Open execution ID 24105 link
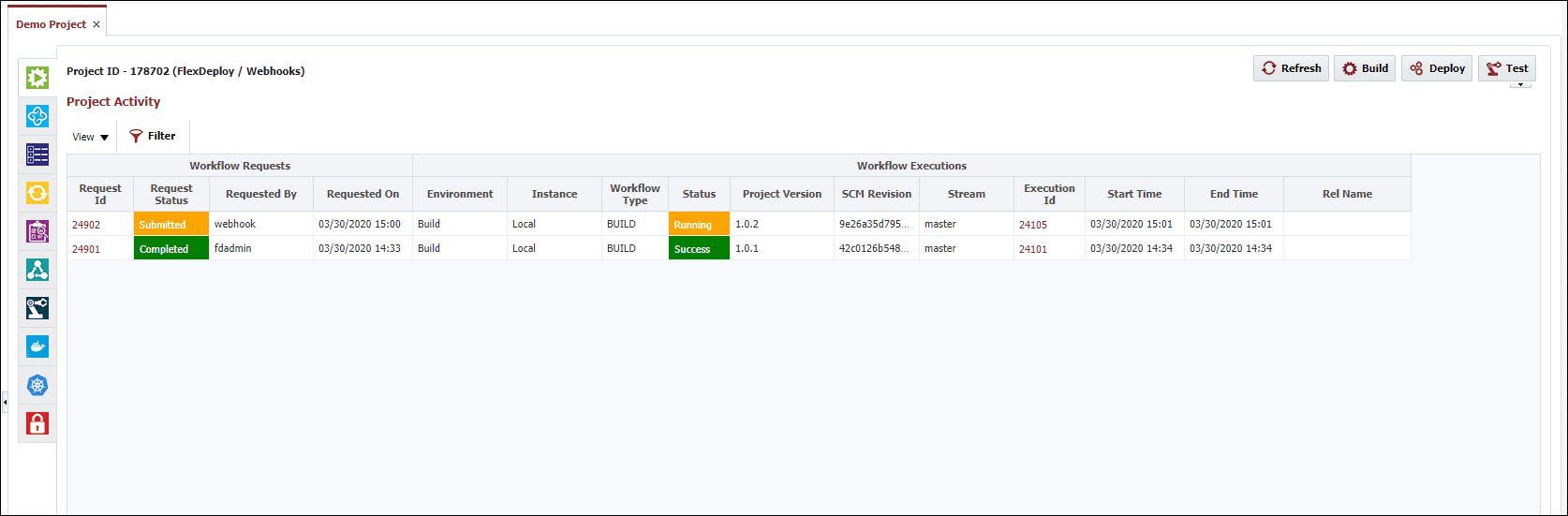Viewport: 1568px width, 516px height. coord(1033,225)
